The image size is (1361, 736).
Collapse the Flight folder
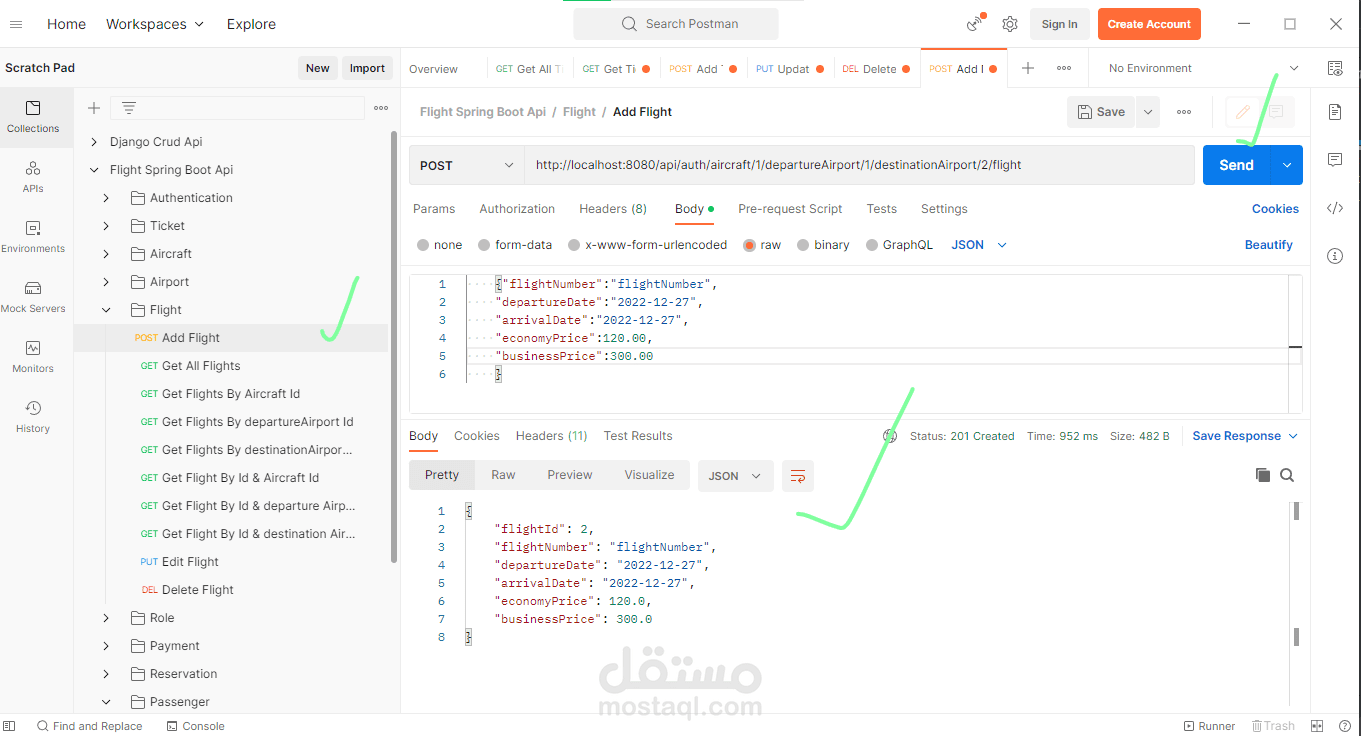coord(106,310)
